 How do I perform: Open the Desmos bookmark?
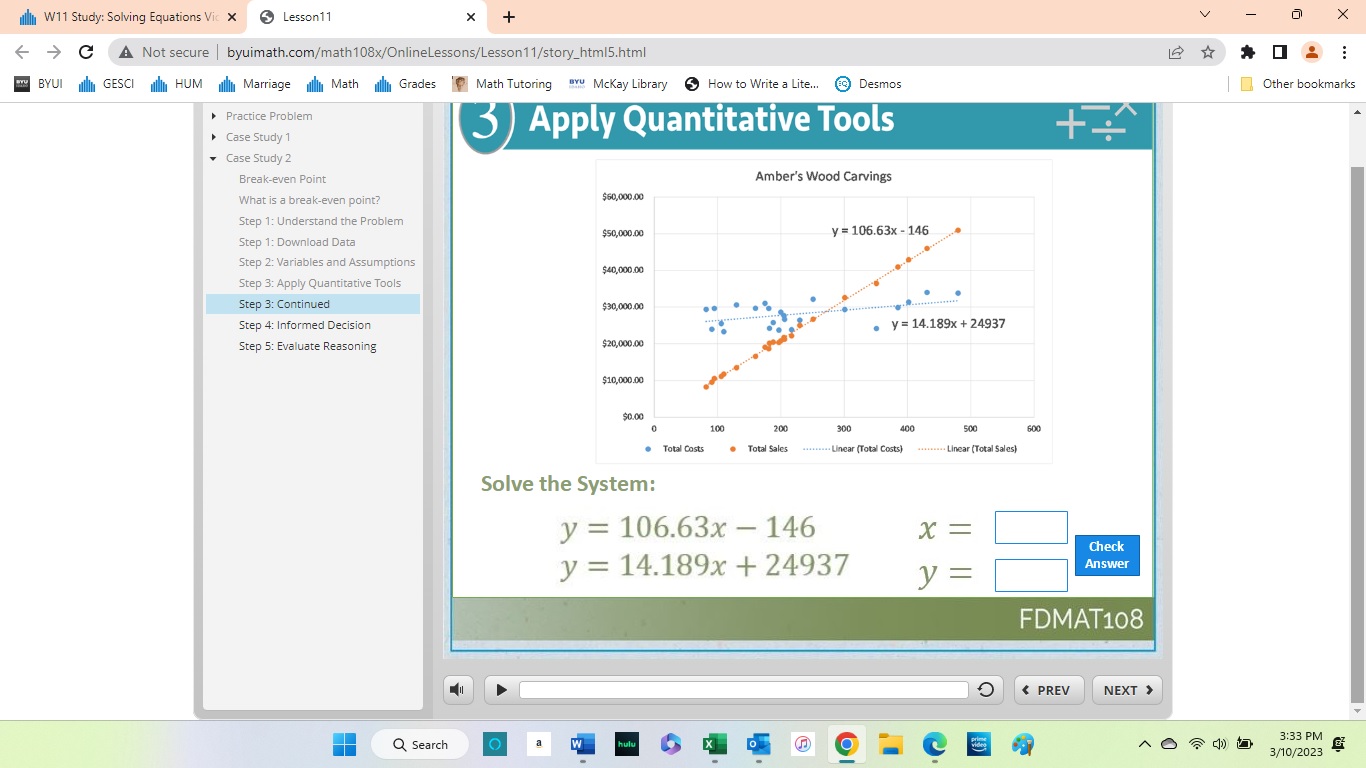point(868,84)
